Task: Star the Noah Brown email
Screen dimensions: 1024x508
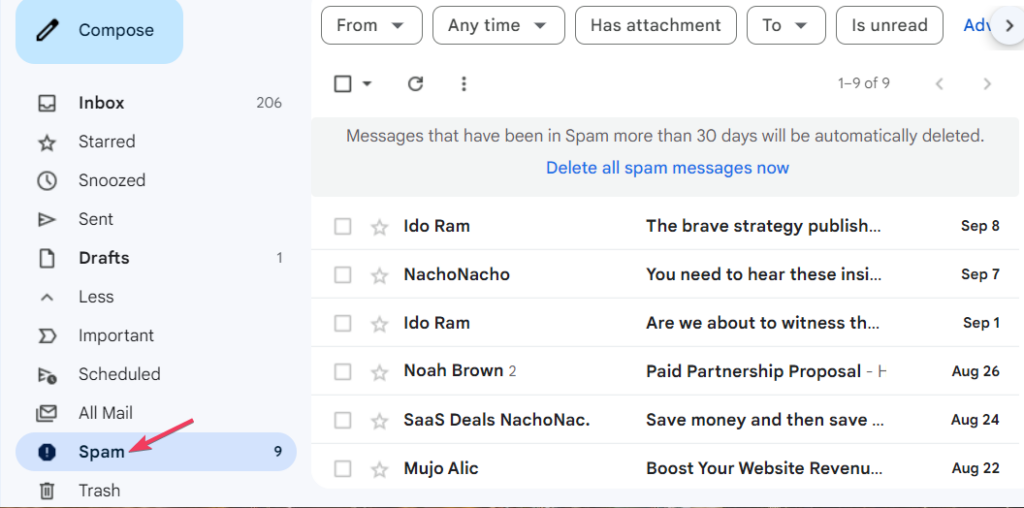Action: pyautogui.click(x=379, y=372)
